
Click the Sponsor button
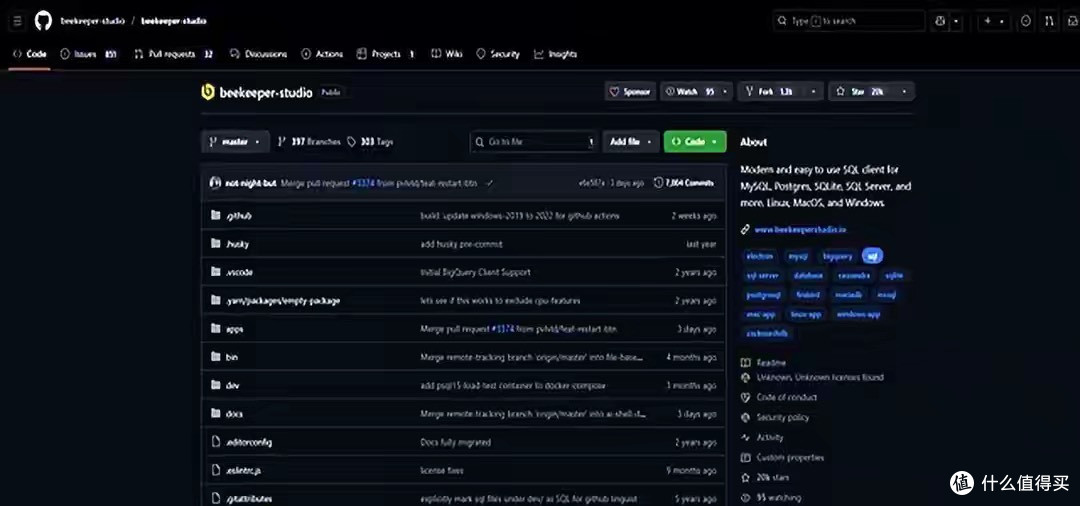(629, 92)
